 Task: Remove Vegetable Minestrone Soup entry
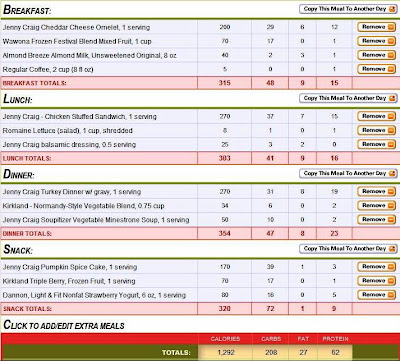[x=376, y=220]
